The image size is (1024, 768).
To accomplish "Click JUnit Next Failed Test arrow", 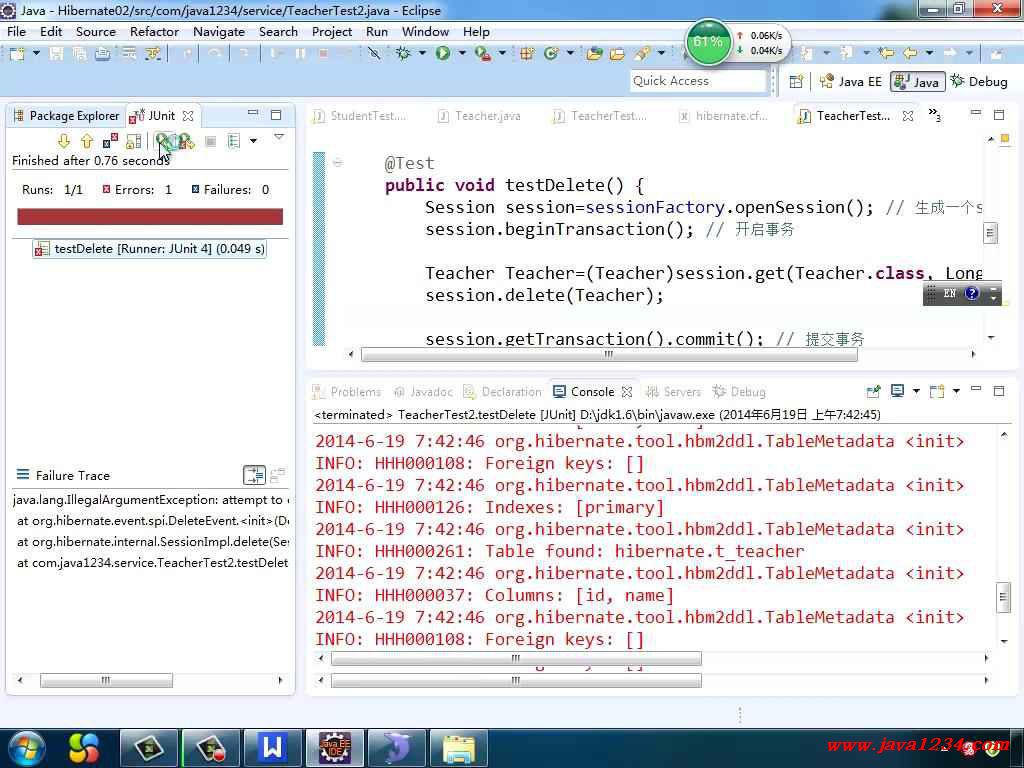I will [x=64, y=140].
